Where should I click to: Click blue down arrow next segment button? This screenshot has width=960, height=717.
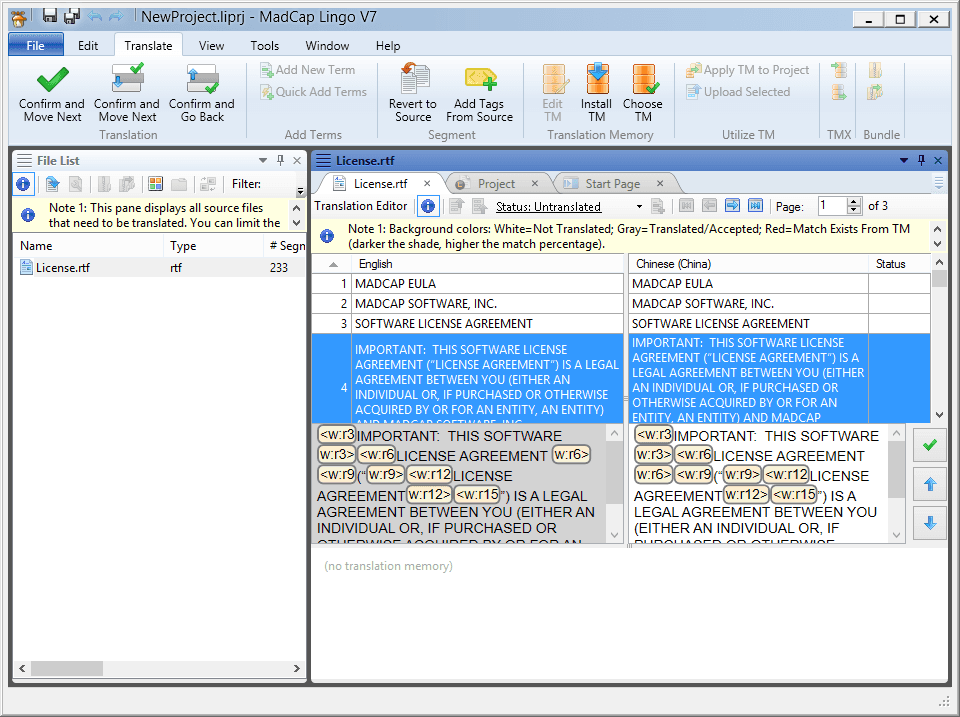(930, 523)
